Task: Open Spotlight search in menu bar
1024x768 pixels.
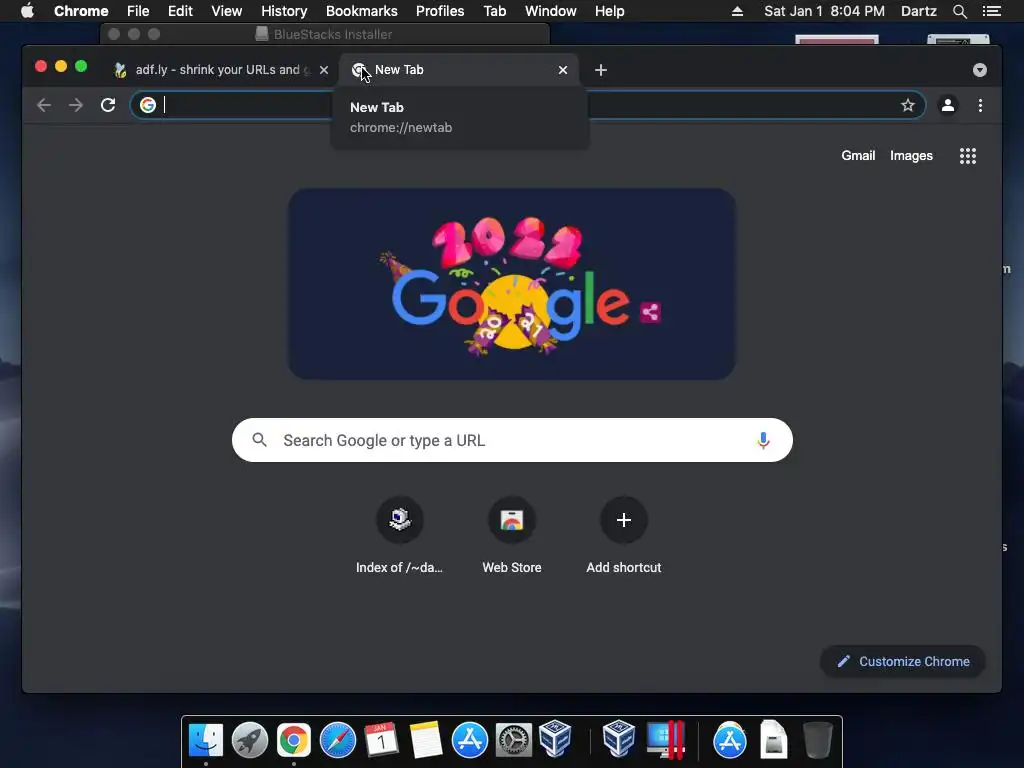Action: click(959, 11)
